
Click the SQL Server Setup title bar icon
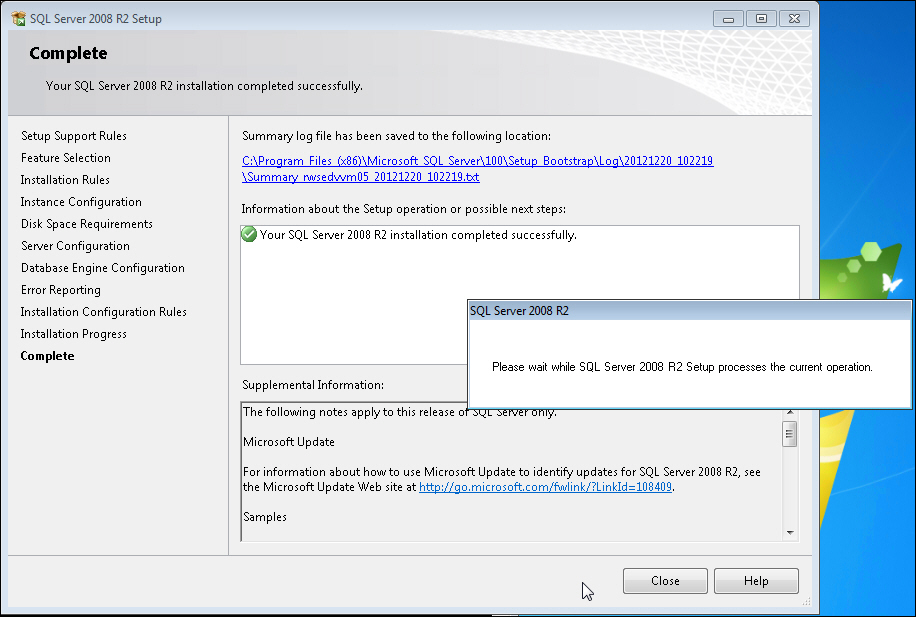18,19
